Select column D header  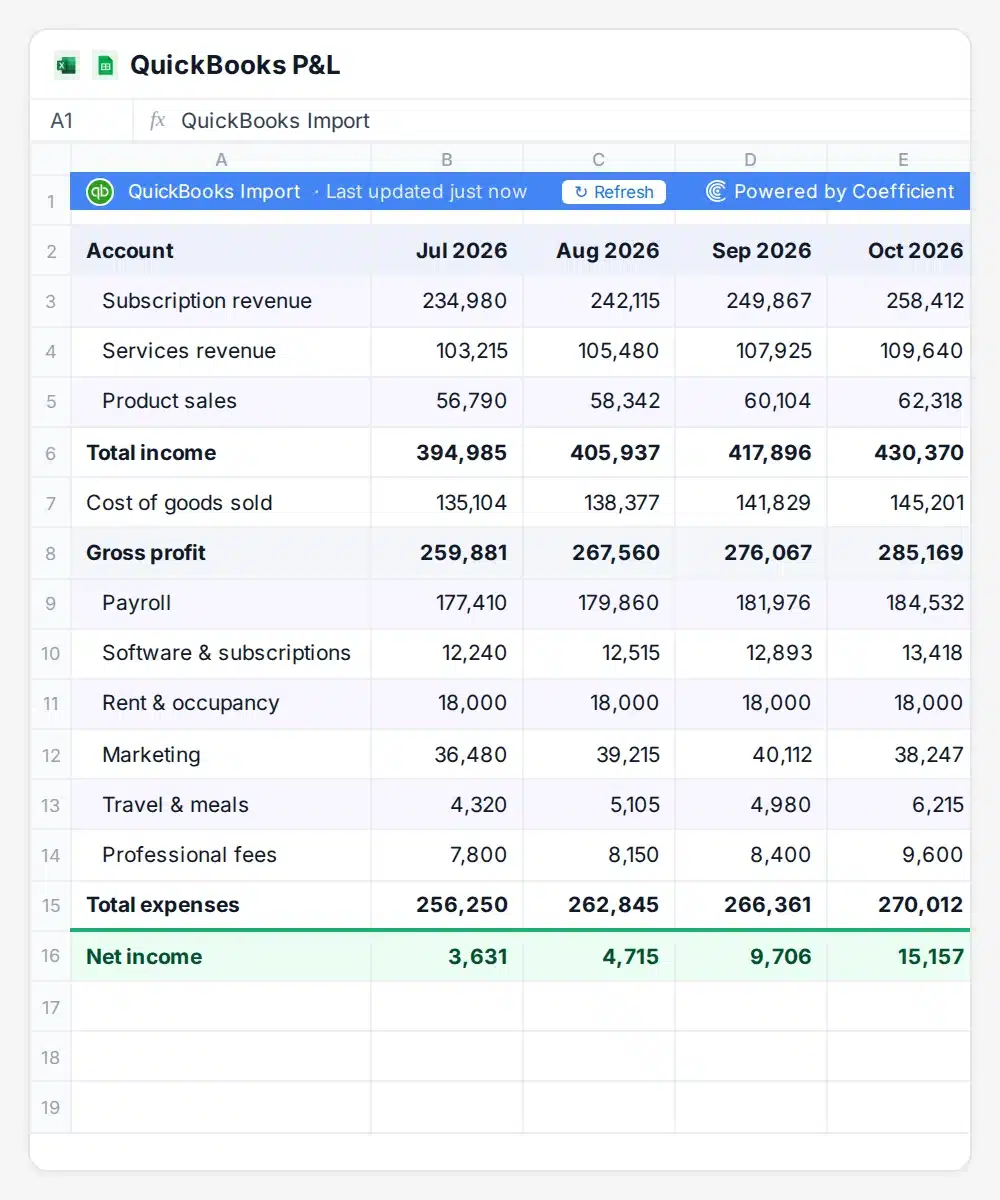751,160
